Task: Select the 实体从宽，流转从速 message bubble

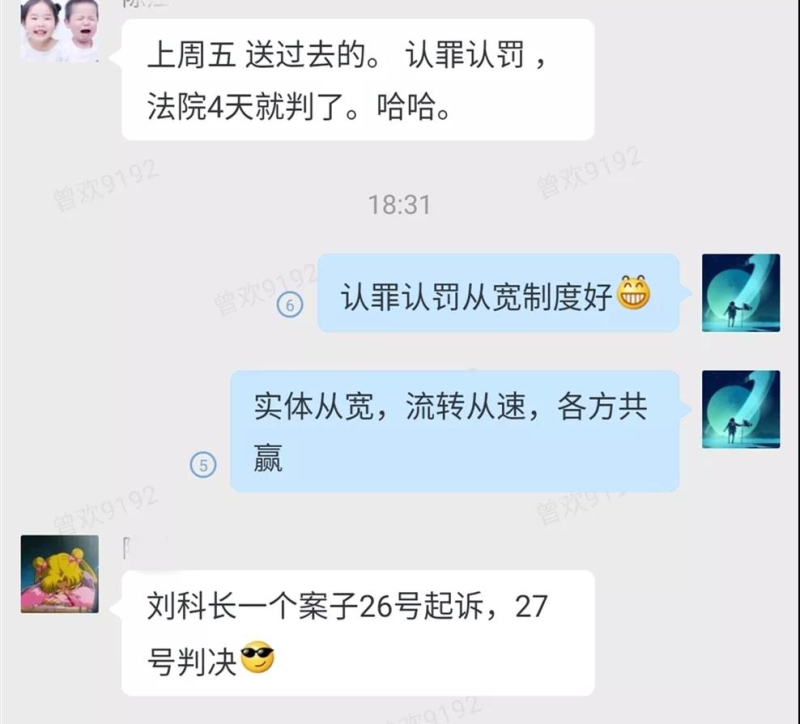Action: point(455,431)
